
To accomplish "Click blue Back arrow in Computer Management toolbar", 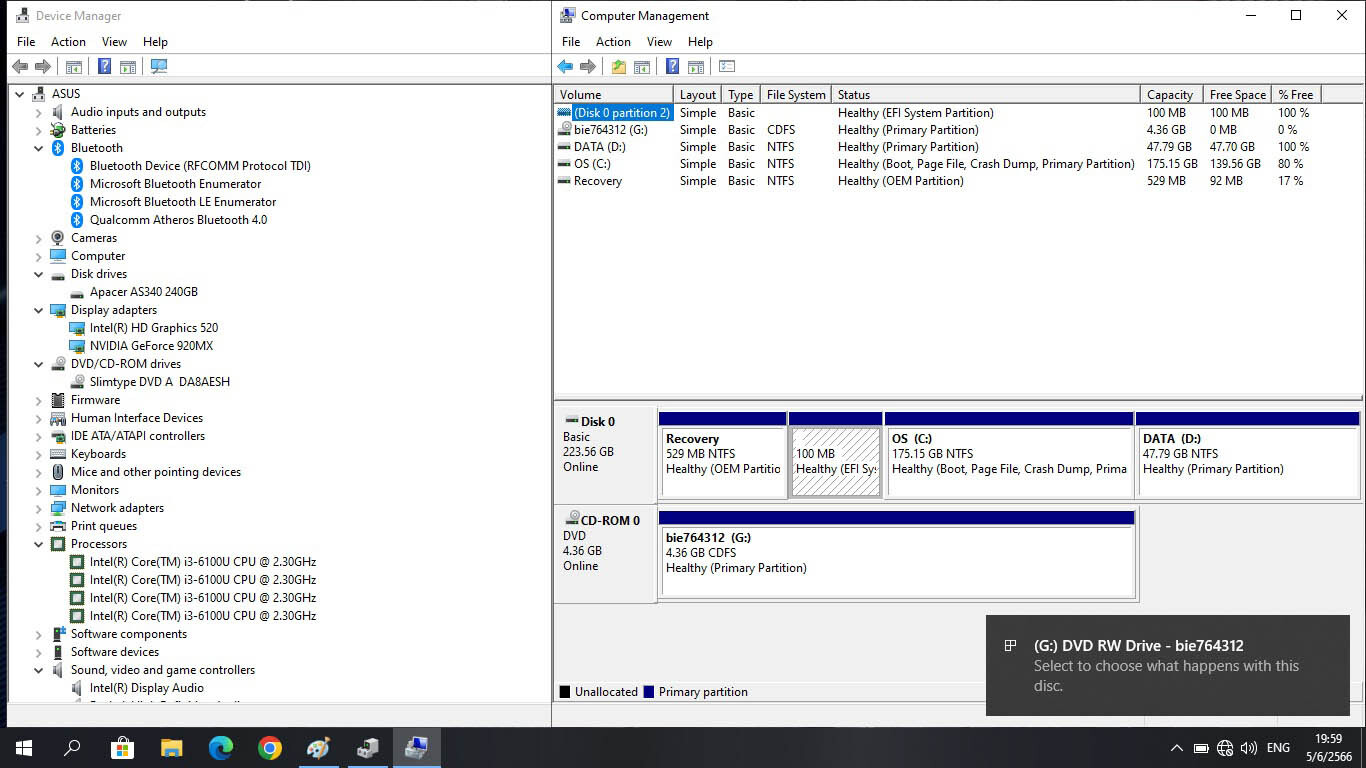I will click(565, 66).
